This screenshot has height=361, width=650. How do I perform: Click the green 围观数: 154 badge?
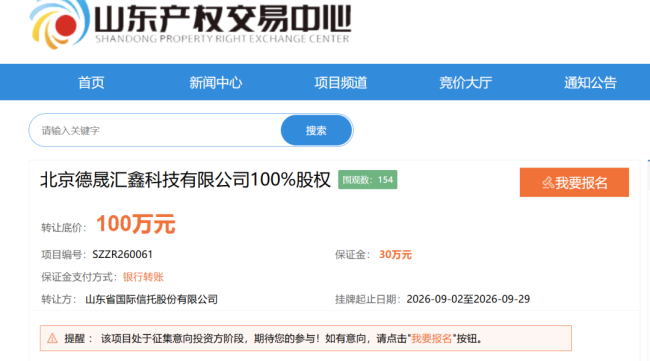(368, 179)
